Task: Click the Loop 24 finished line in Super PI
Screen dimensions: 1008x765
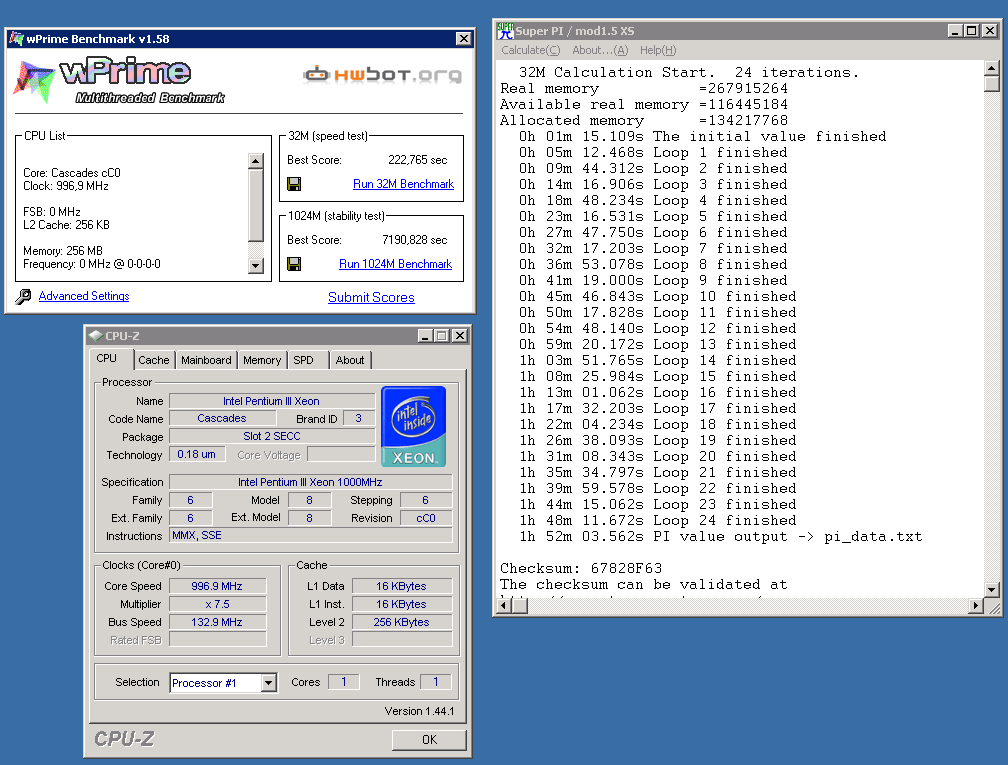Action: tap(658, 521)
